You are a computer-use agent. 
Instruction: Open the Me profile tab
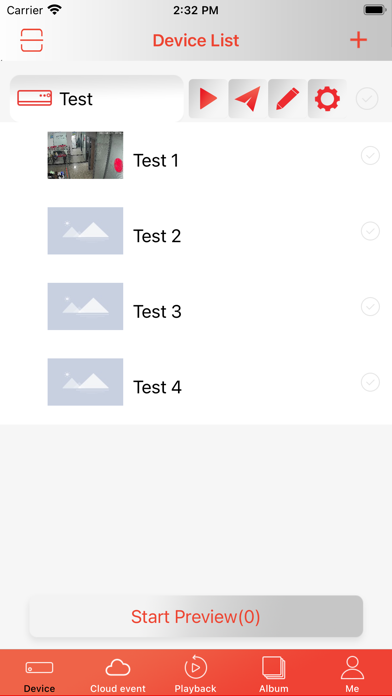coord(352,675)
